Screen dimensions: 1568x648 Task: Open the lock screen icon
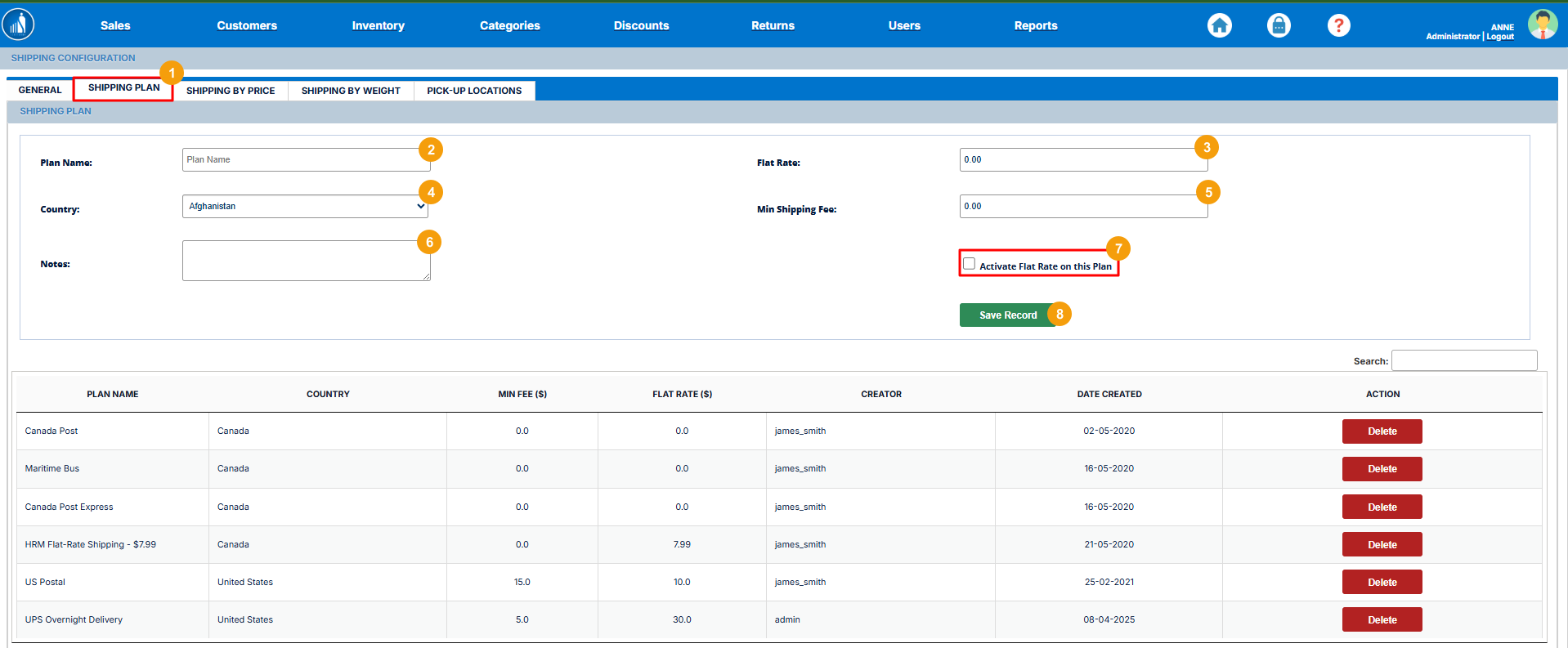[1279, 25]
